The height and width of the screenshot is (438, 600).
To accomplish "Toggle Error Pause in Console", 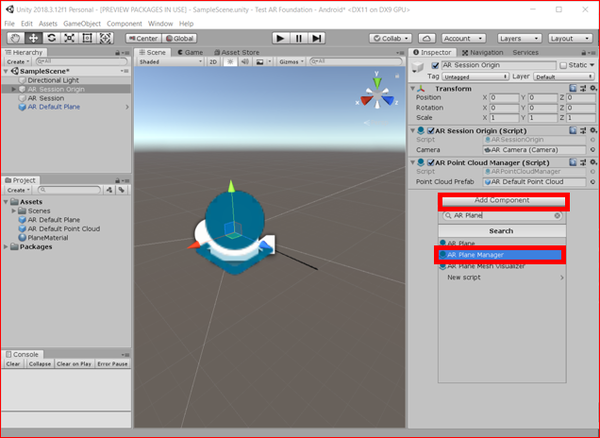I will pos(112,364).
